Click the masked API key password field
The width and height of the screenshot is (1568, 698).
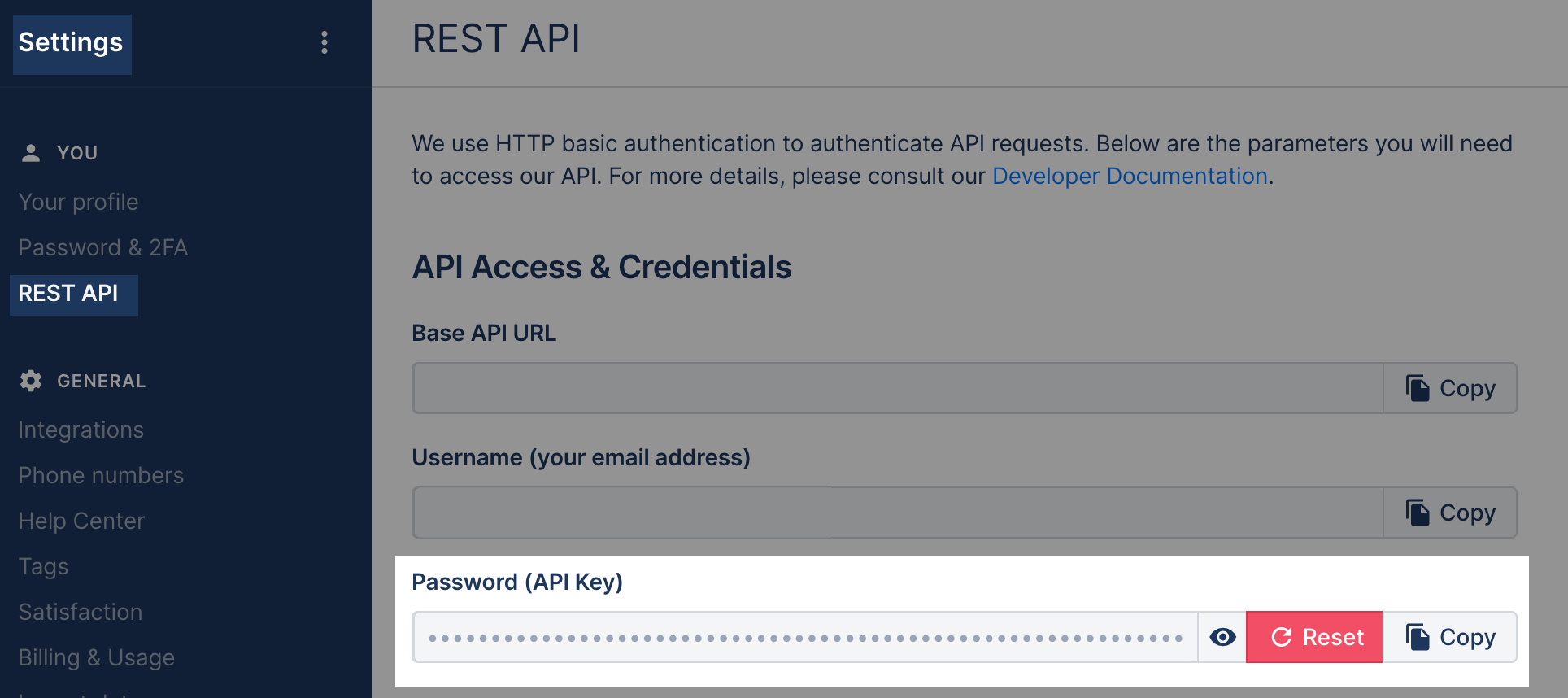point(805,637)
